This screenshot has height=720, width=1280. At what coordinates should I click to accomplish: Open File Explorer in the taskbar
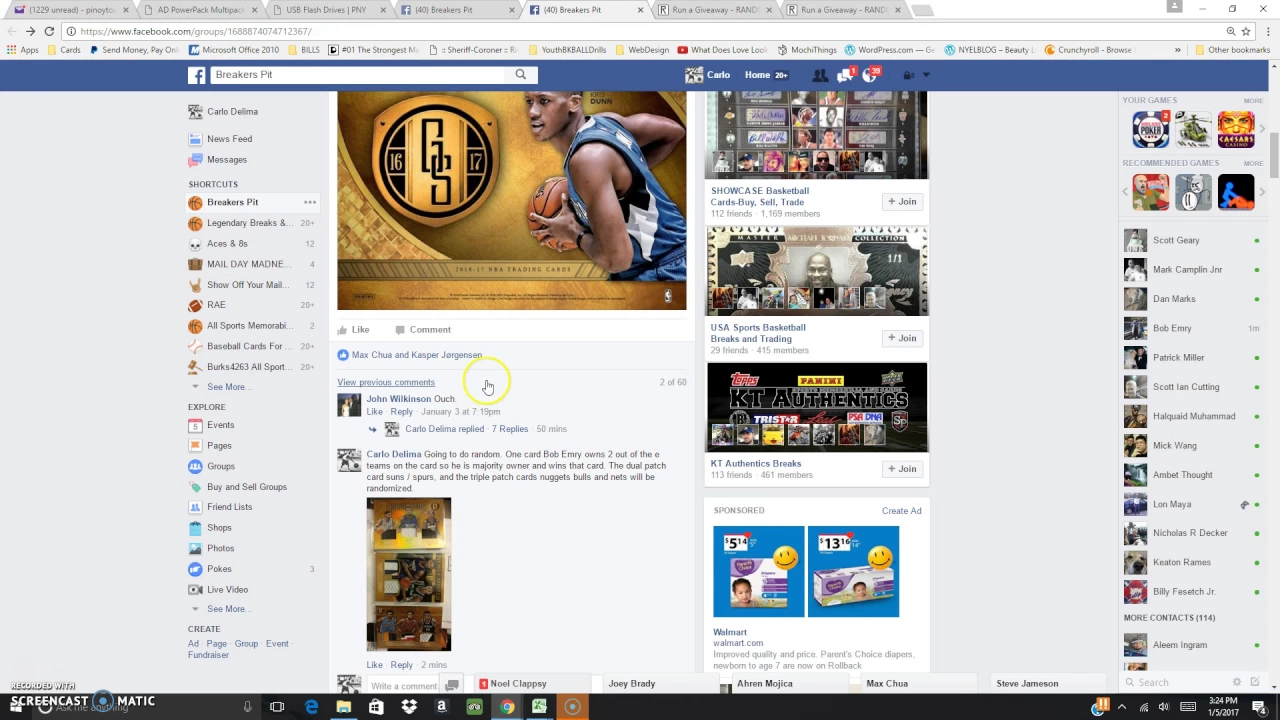343,707
